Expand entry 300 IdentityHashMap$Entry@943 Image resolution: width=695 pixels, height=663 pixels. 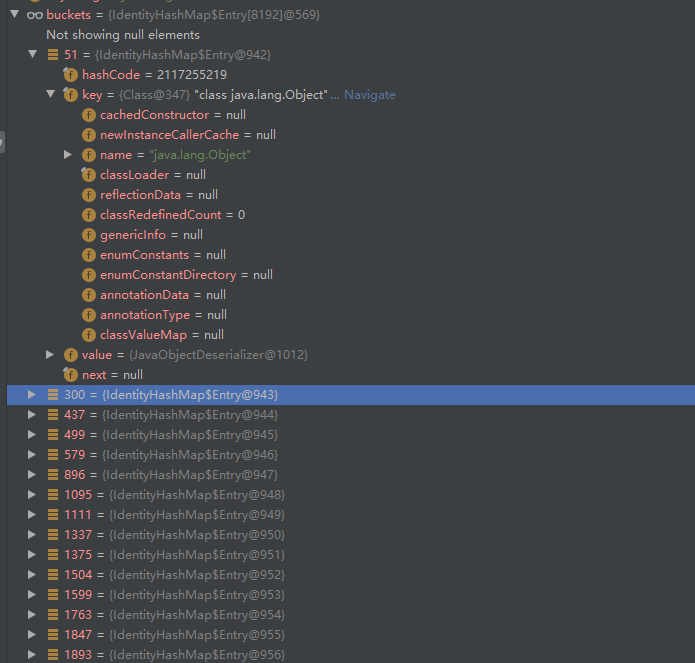tap(32, 394)
